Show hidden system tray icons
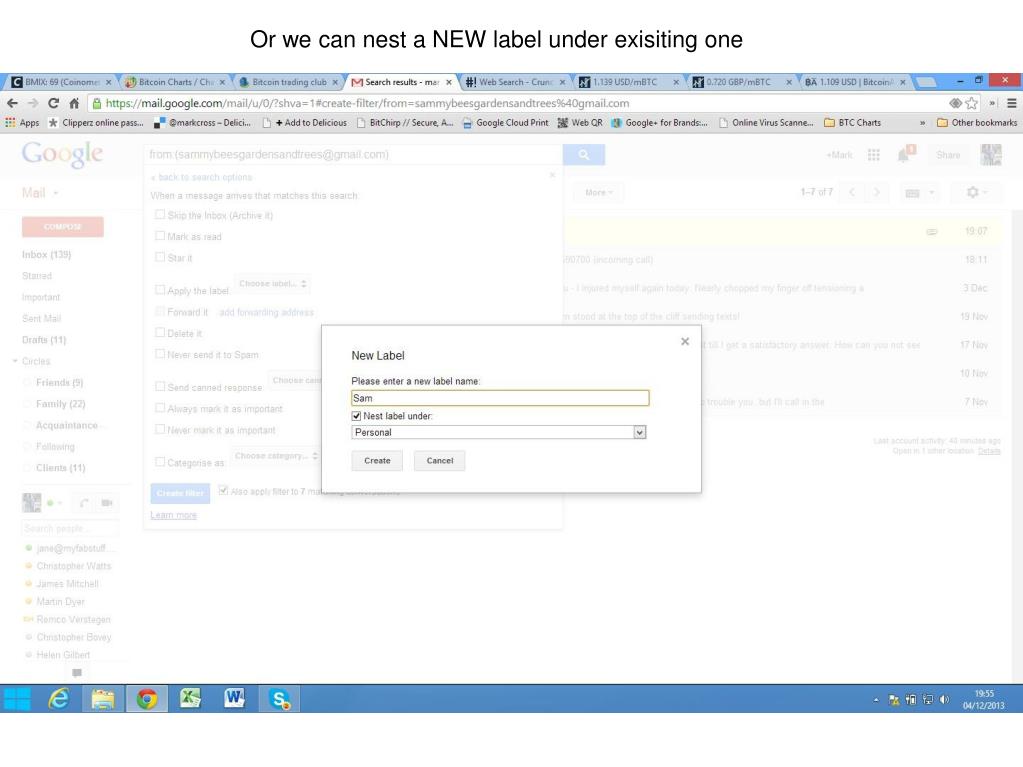The height and width of the screenshot is (767, 1023). point(876,700)
